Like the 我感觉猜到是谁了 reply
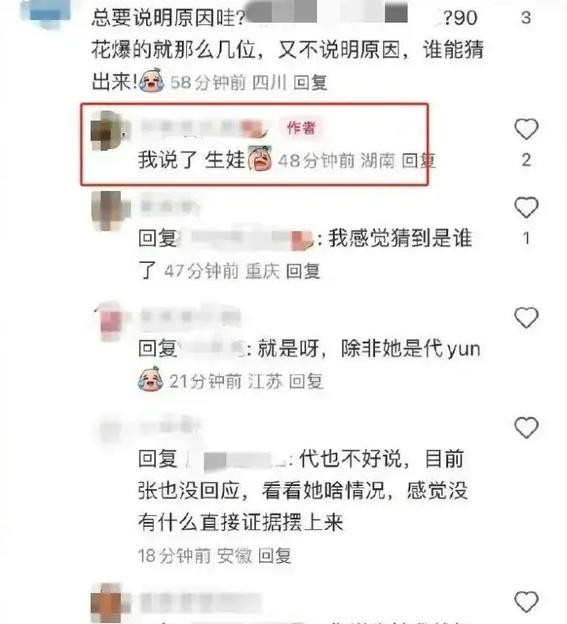The width and height of the screenshot is (567, 624). point(526,207)
